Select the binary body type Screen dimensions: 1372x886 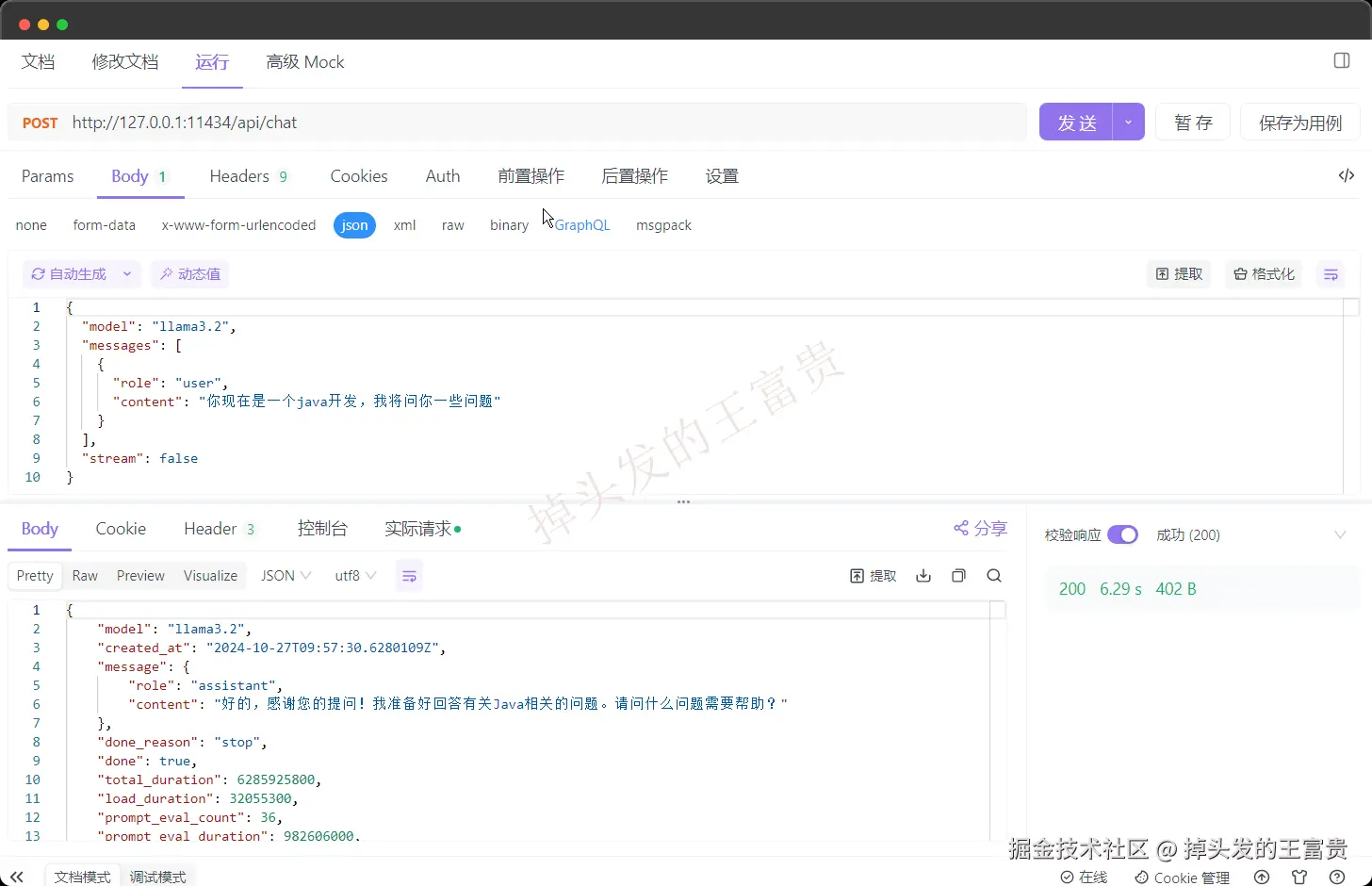[509, 225]
